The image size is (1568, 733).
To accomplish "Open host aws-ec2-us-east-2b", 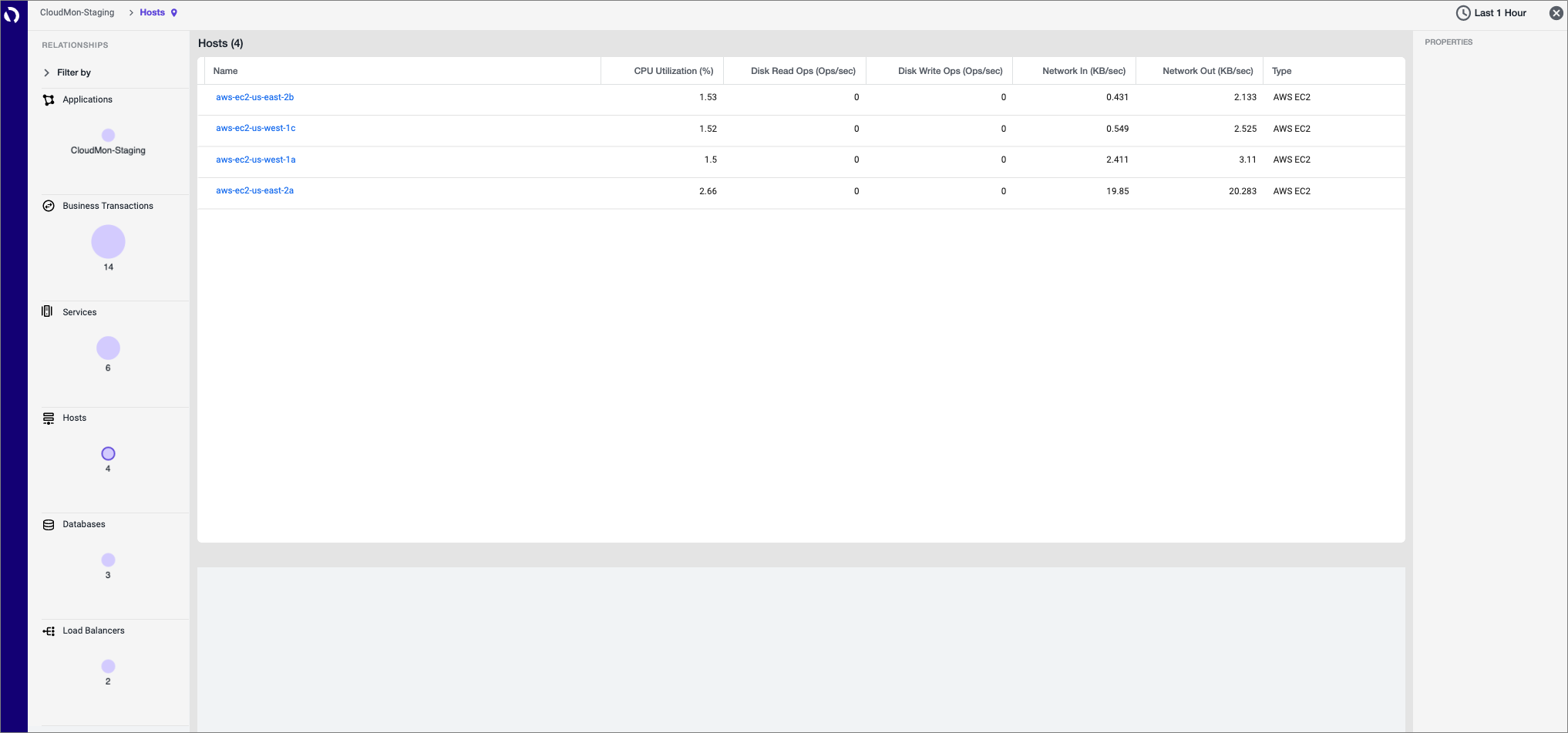I will tap(254, 97).
